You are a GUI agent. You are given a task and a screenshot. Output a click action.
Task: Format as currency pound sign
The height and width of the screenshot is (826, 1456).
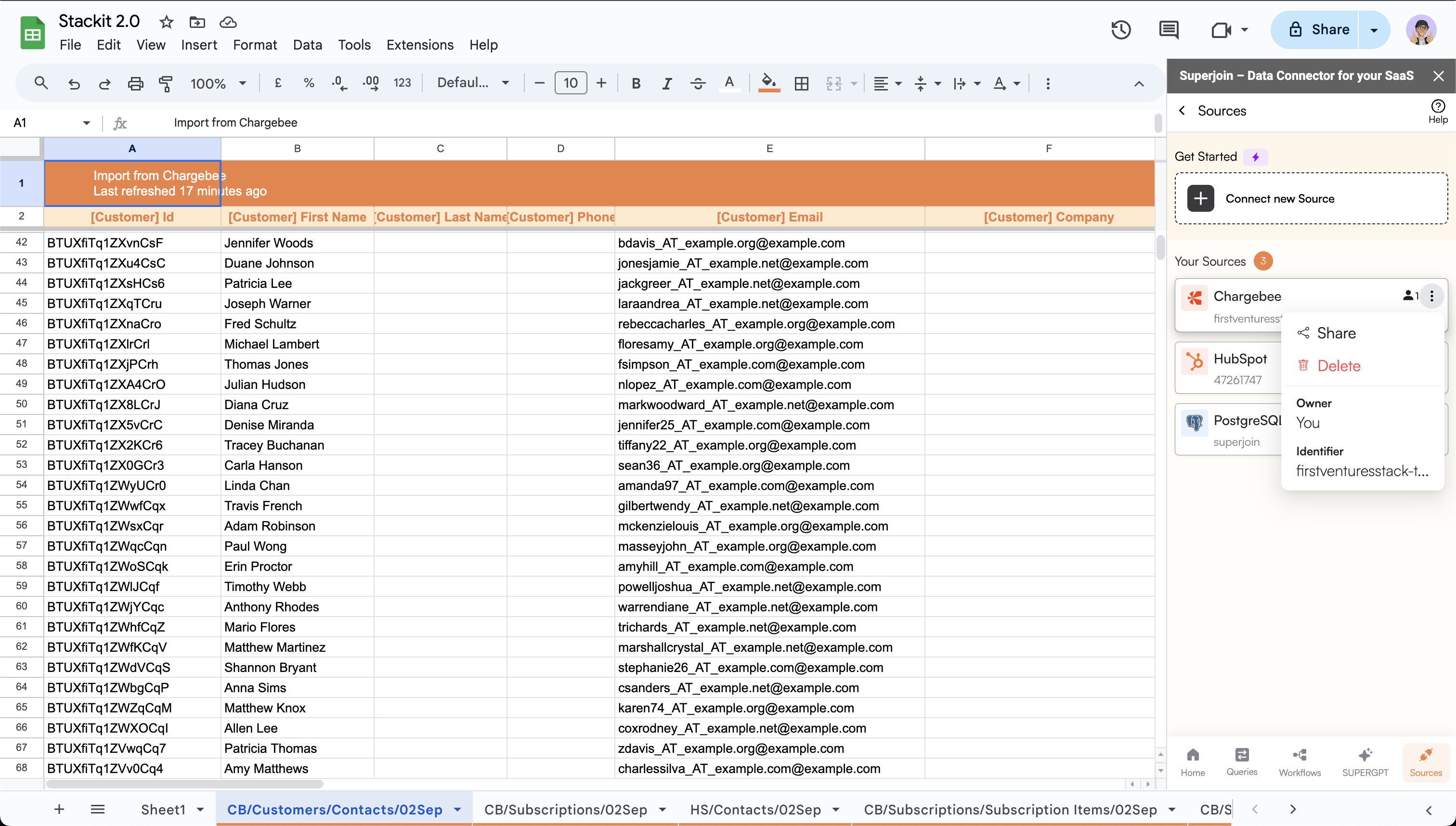[x=278, y=83]
